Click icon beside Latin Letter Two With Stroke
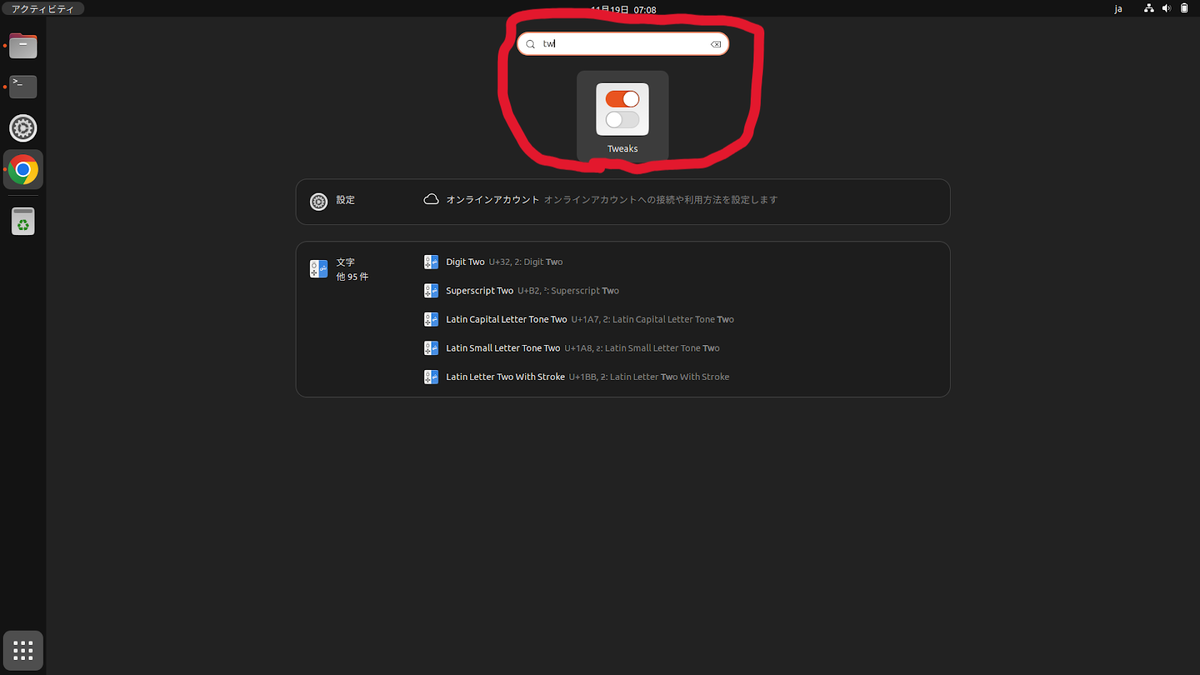The width and height of the screenshot is (1200, 675). tap(431, 377)
